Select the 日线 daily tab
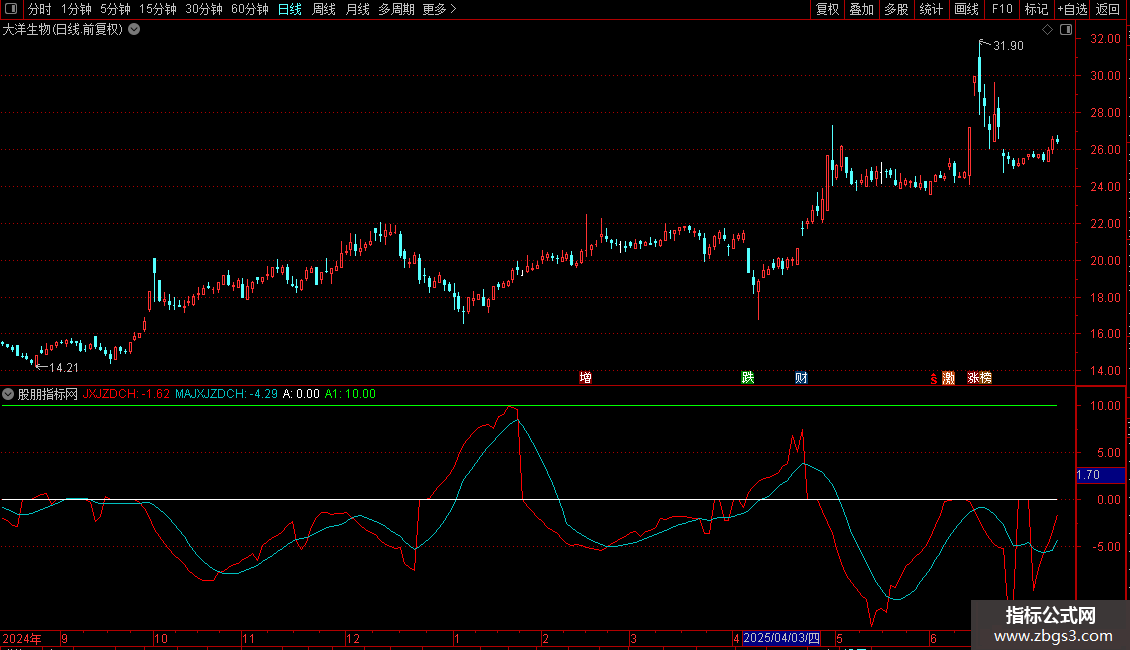This screenshot has width=1130, height=650. [x=290, y=9]
